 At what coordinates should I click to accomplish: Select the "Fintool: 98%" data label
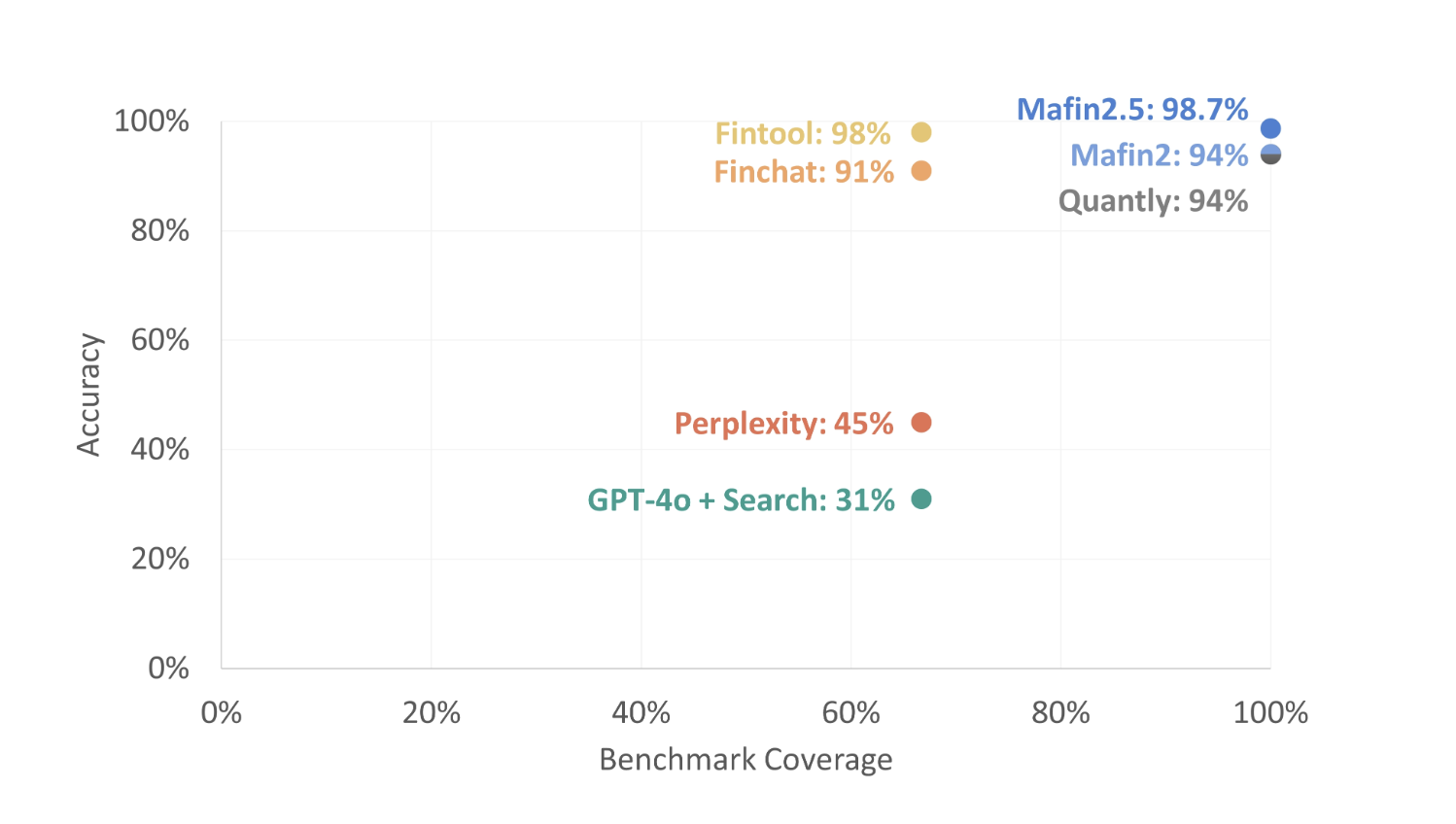[803, 133]
